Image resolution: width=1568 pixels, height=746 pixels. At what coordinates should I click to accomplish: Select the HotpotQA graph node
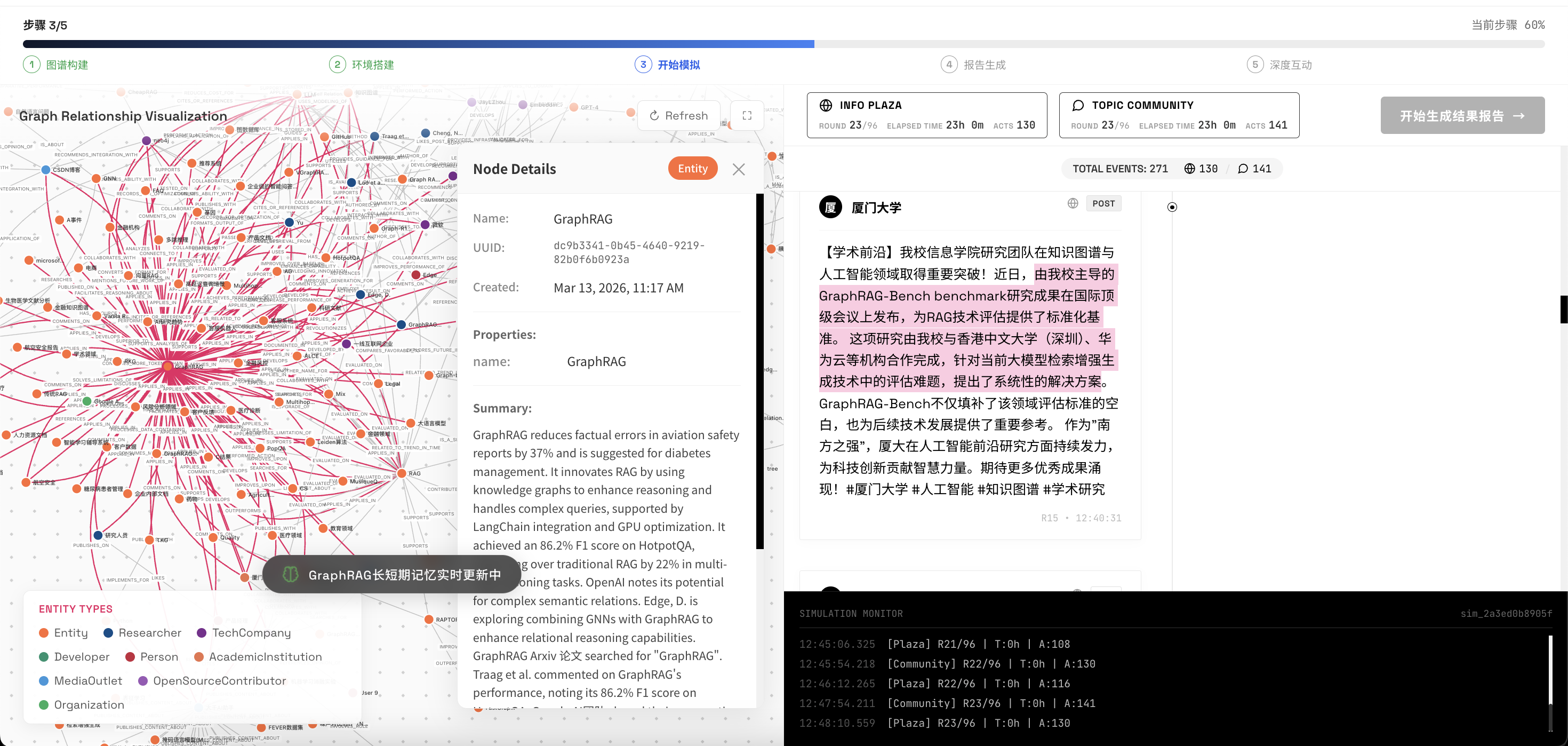326,258
